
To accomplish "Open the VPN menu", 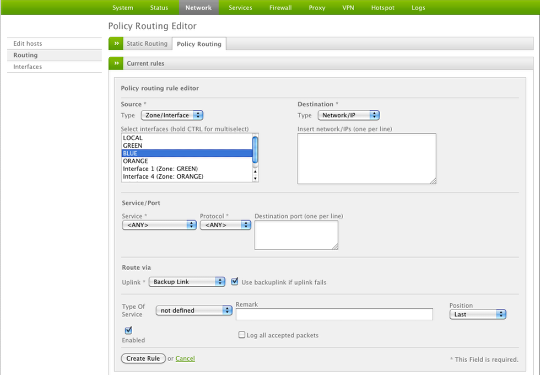I will (348, 8).
